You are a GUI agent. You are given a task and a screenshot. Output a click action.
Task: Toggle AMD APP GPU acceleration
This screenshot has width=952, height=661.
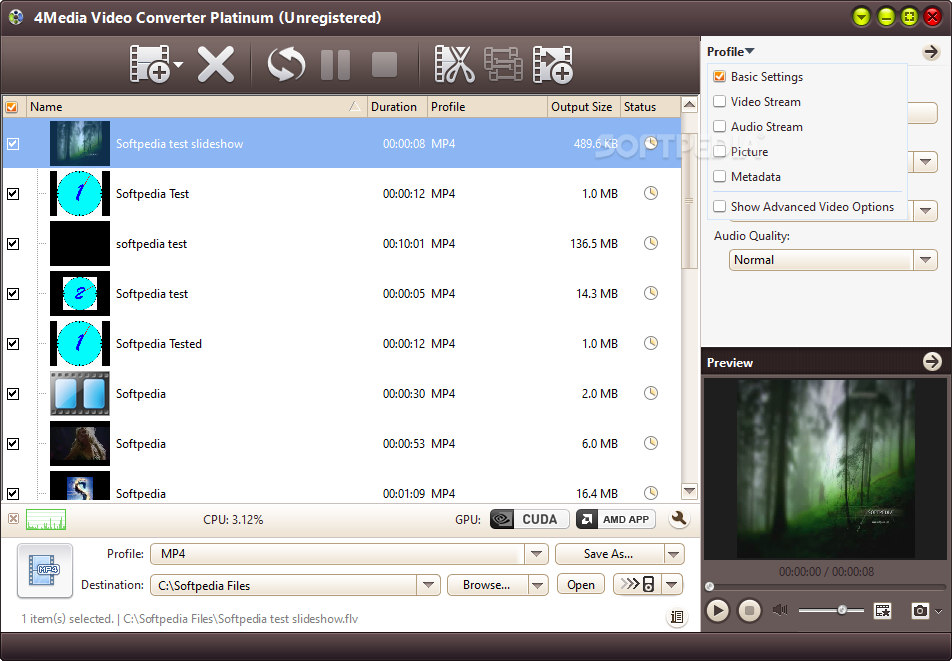(x=616, y=520)
